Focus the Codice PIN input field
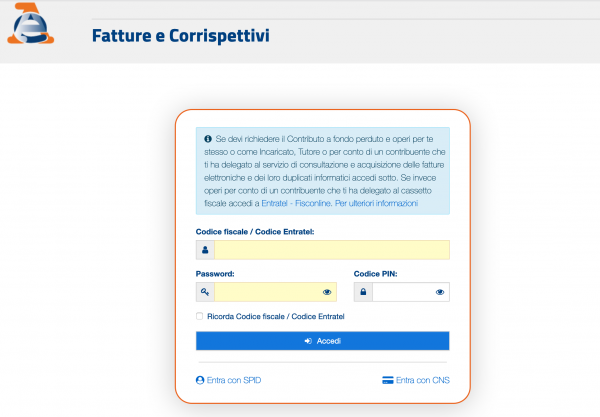 403,292
